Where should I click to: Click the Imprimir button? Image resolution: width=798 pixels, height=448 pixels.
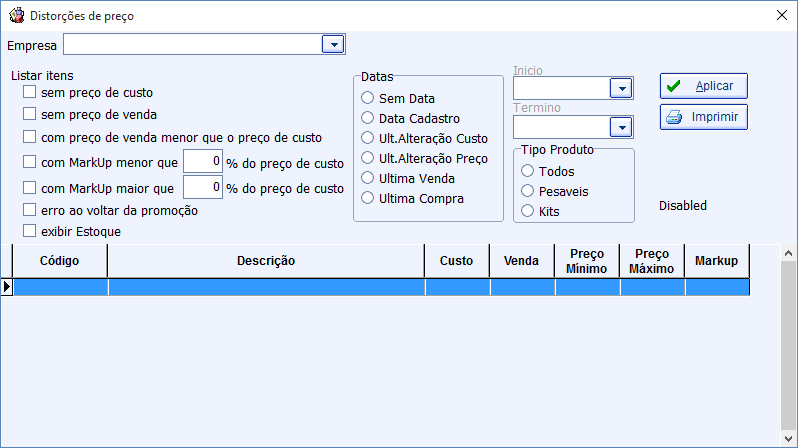pos(704,117)
